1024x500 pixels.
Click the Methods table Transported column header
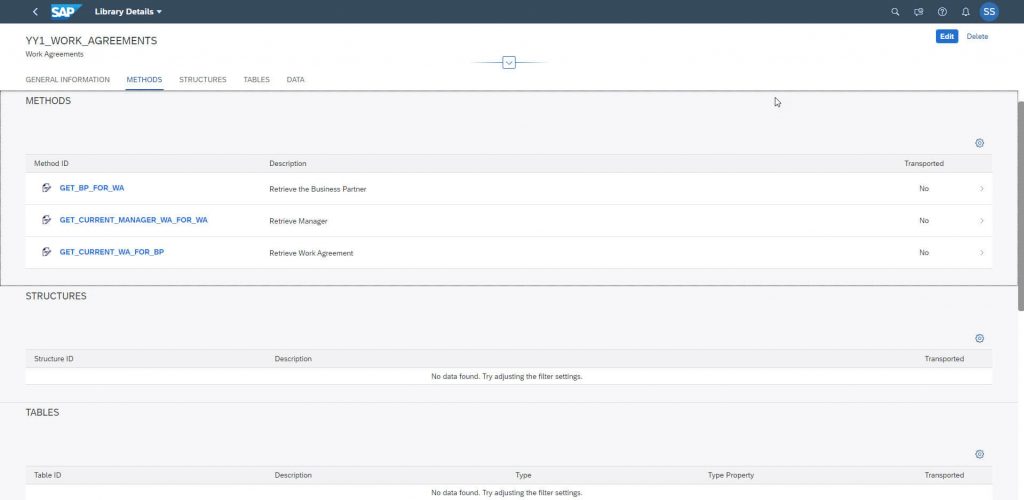923,163
